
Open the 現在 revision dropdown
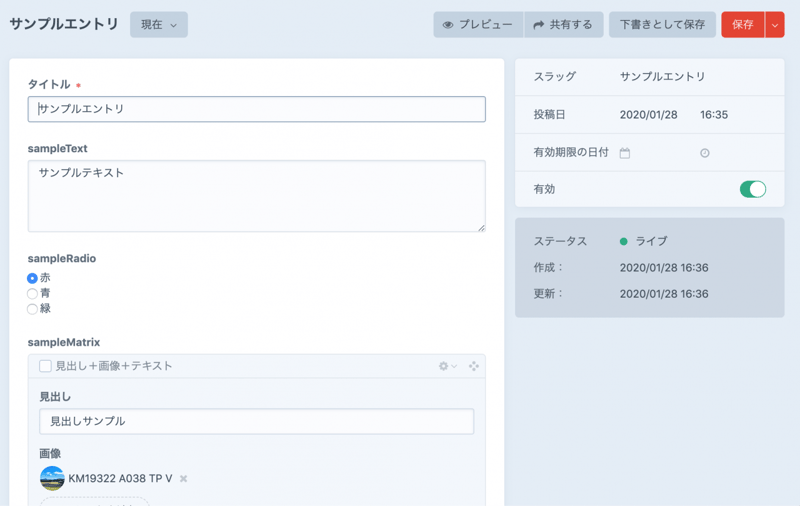tap(159, 25)
